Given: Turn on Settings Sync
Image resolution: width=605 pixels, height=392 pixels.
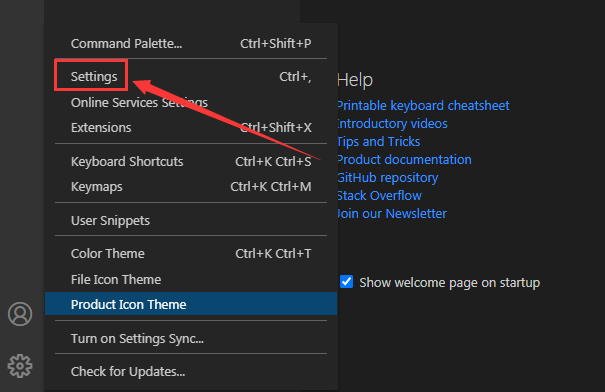Looking at the screenshot, I should pyautogui.click(x=191, y=338).
